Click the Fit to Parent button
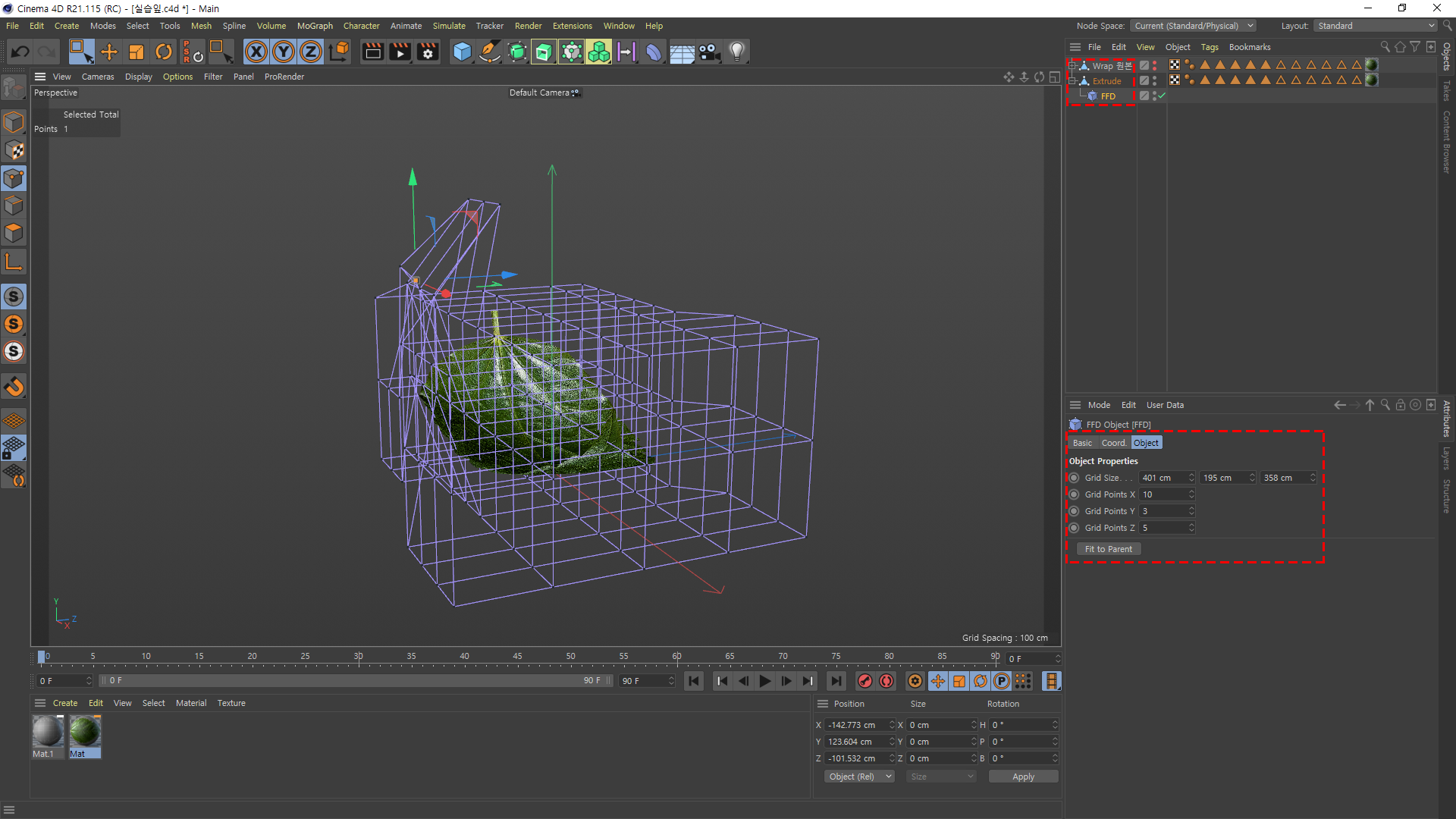This screenshot has height=819, width=1456. 1108,549
